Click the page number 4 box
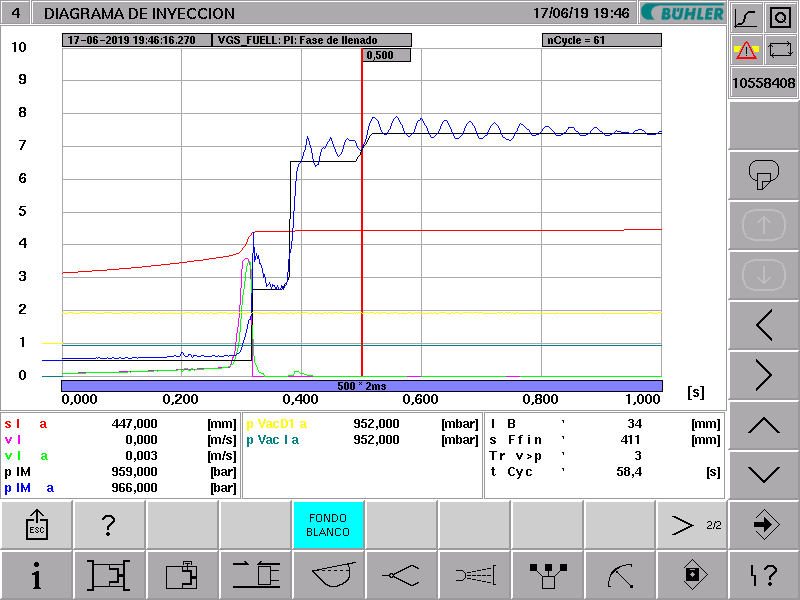Image resolution: width=800 pixels, height=600 pixels. [16, 12]
